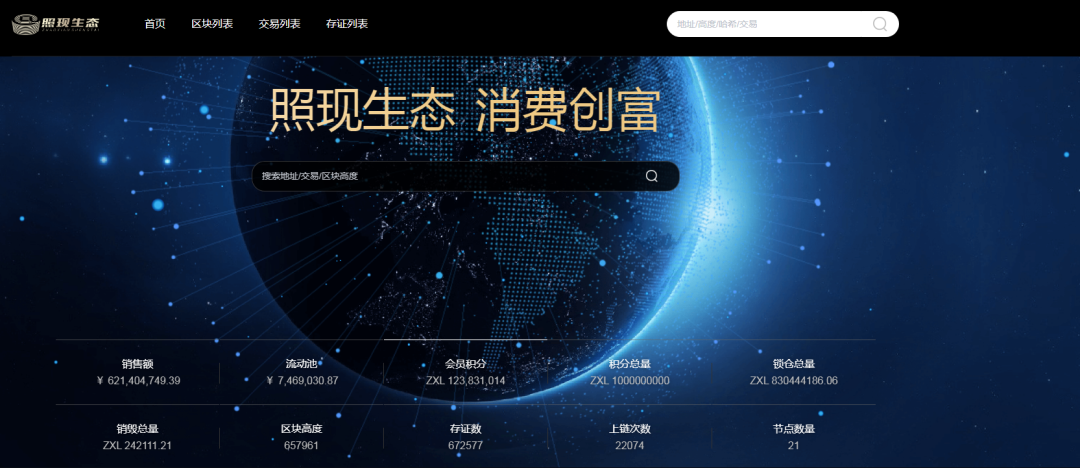Click the magnifier icon in the header search box
Image resolution: width=1080 pixels, height=468 pixels.
880,24
